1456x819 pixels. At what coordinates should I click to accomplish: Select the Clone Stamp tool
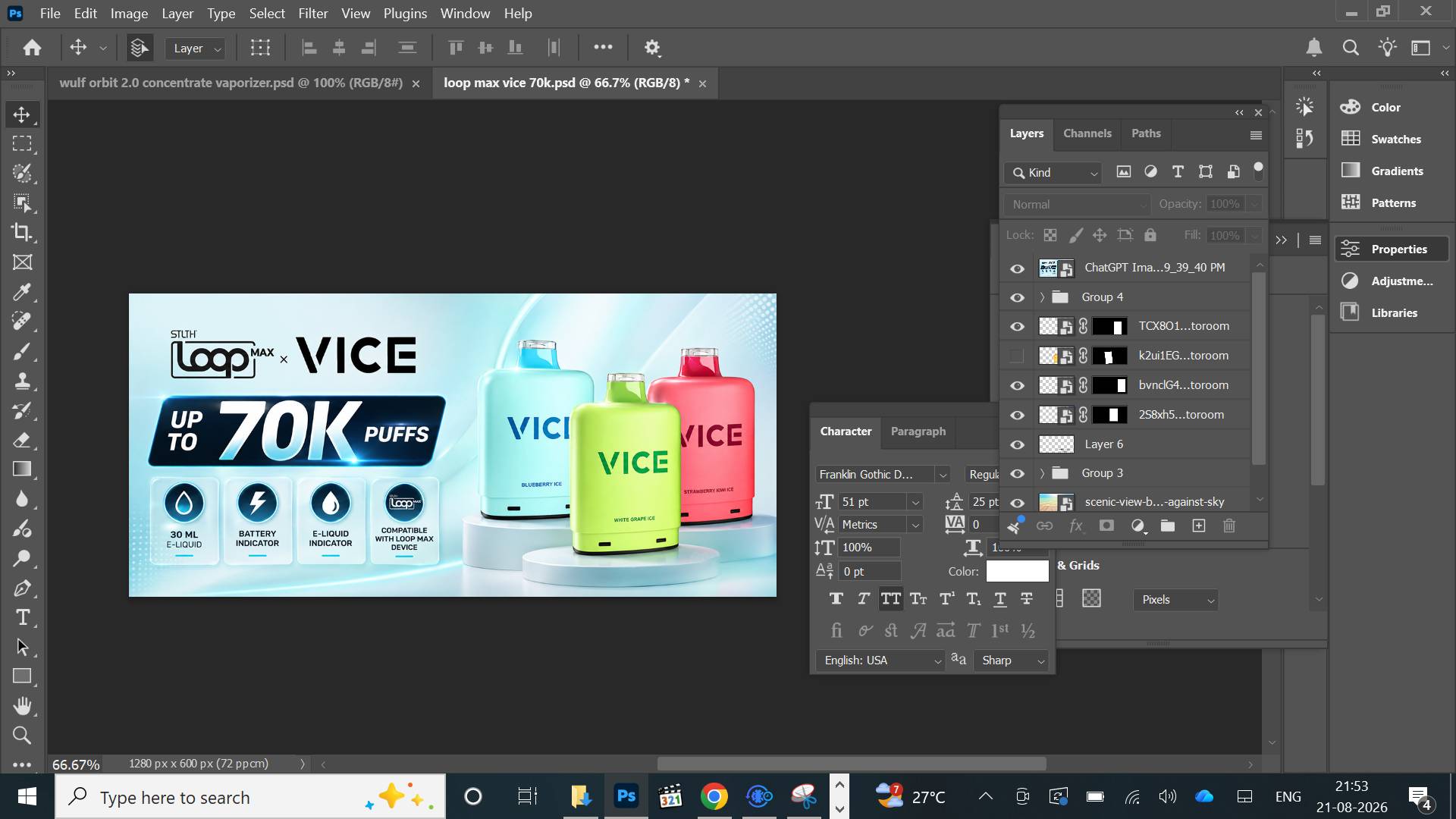click(22, 381)
